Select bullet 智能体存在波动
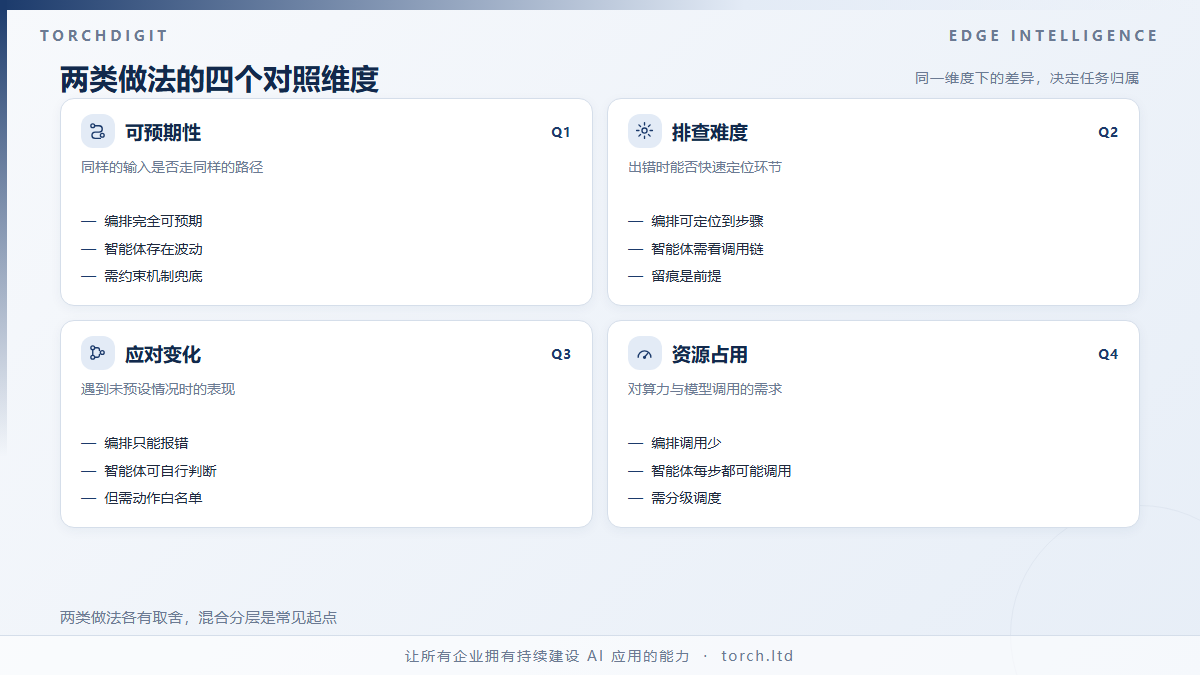This screenshot has height=675, width=1200. 153,249
